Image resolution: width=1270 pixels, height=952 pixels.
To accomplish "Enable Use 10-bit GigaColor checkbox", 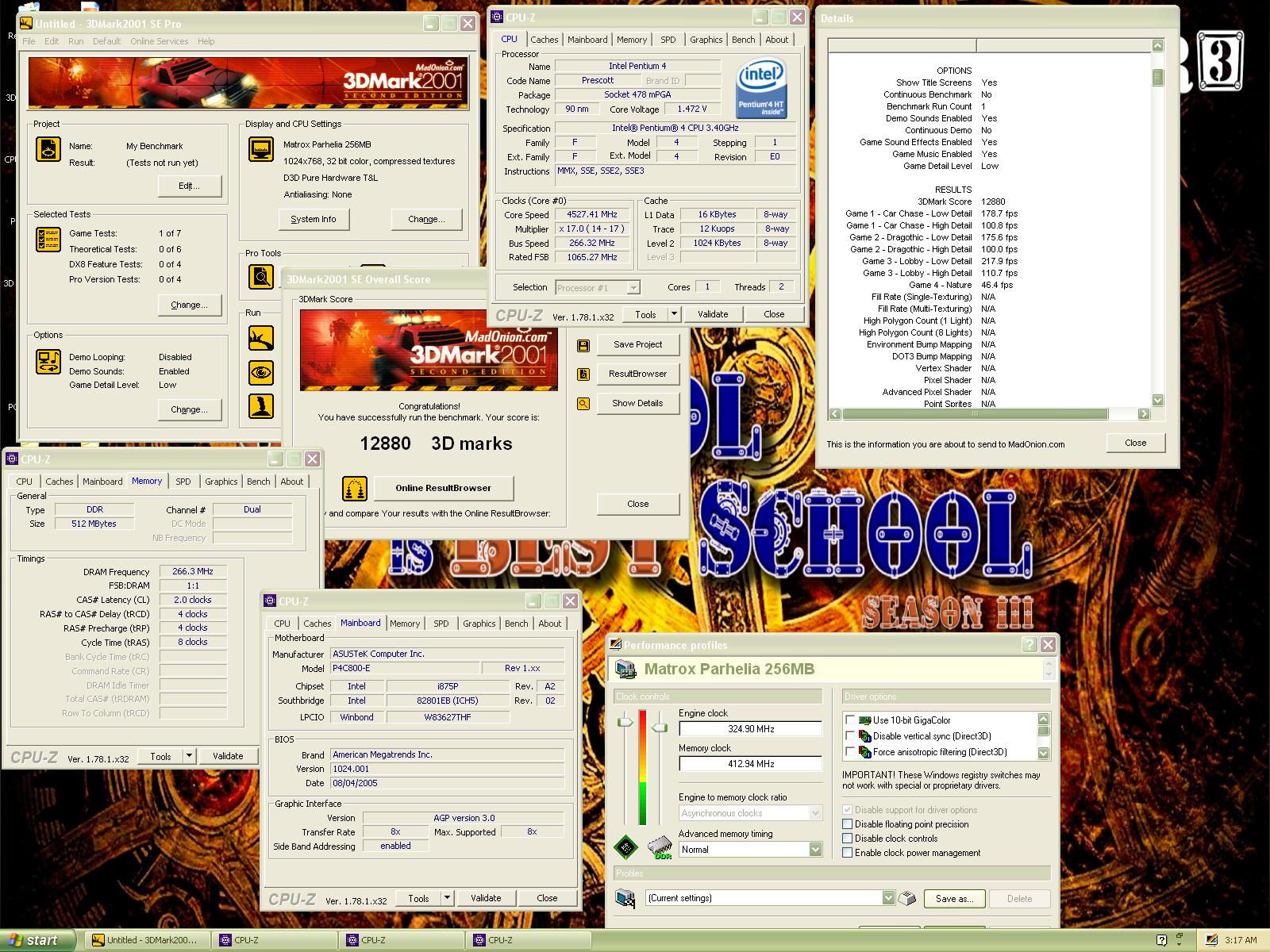I will tap(850, 720).
